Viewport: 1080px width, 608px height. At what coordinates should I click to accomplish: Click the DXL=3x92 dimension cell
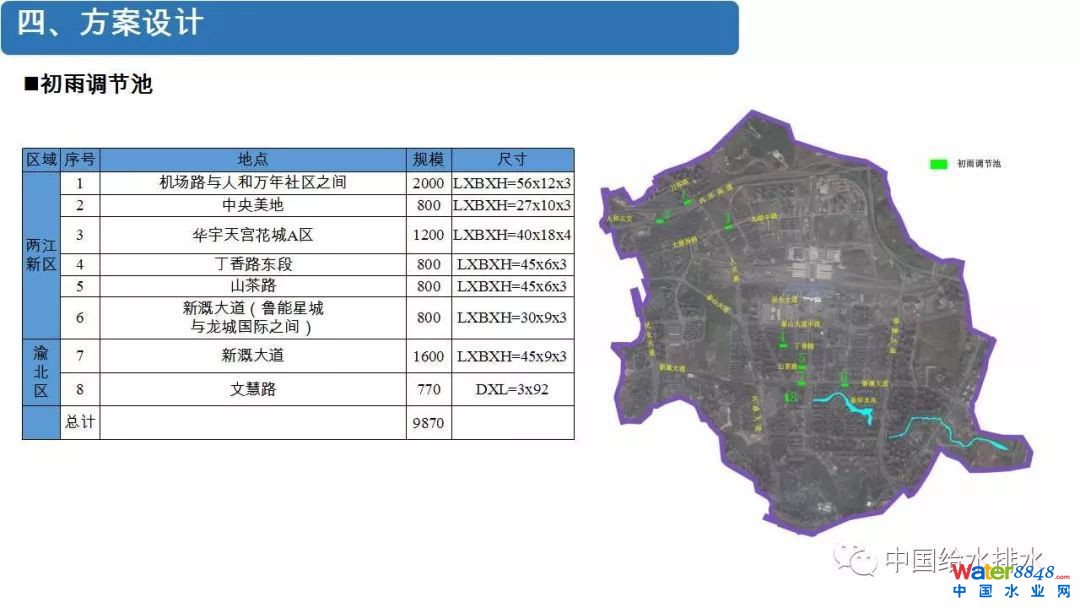coord(512,389)
